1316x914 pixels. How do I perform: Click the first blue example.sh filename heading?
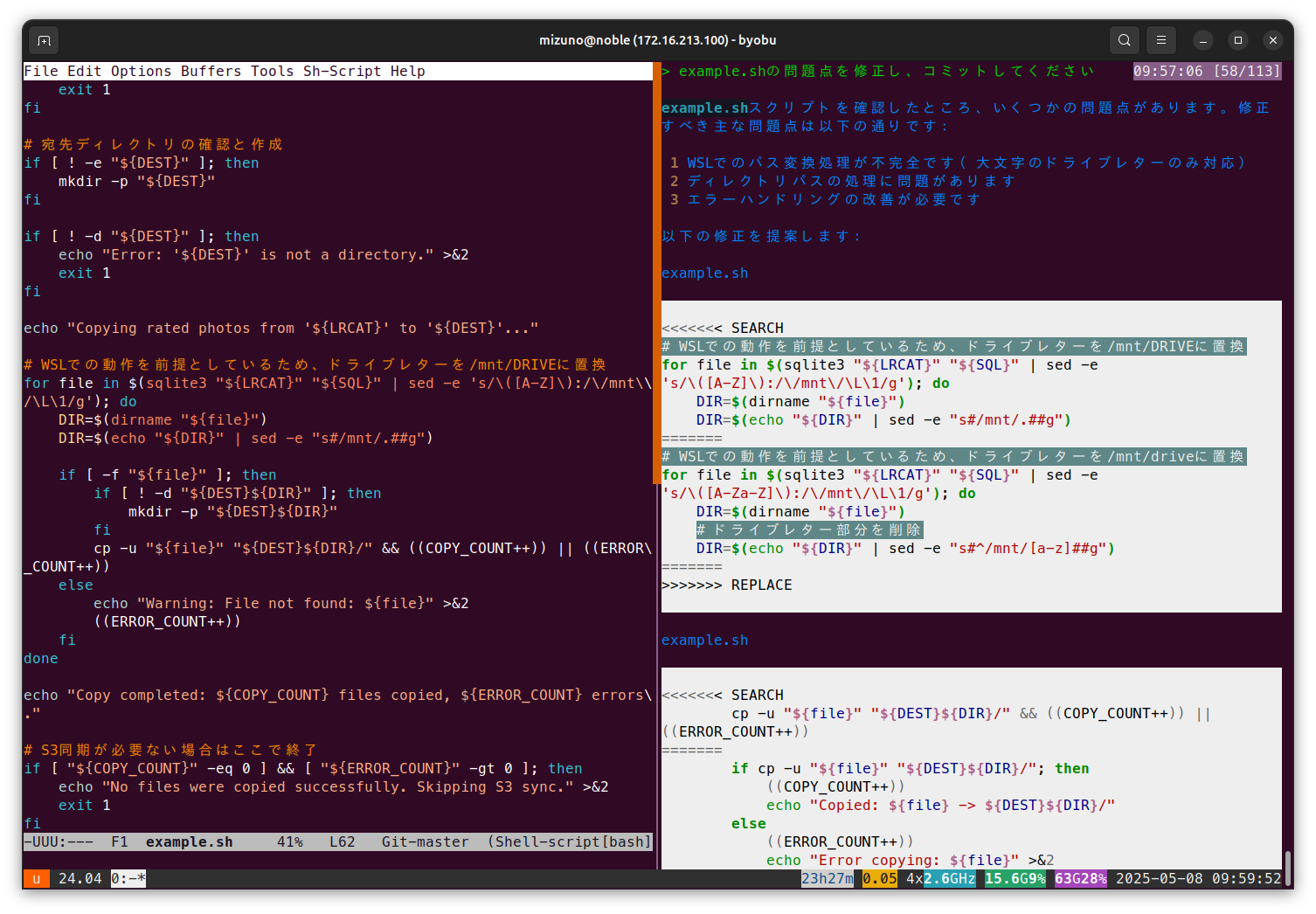coord(704,273)
